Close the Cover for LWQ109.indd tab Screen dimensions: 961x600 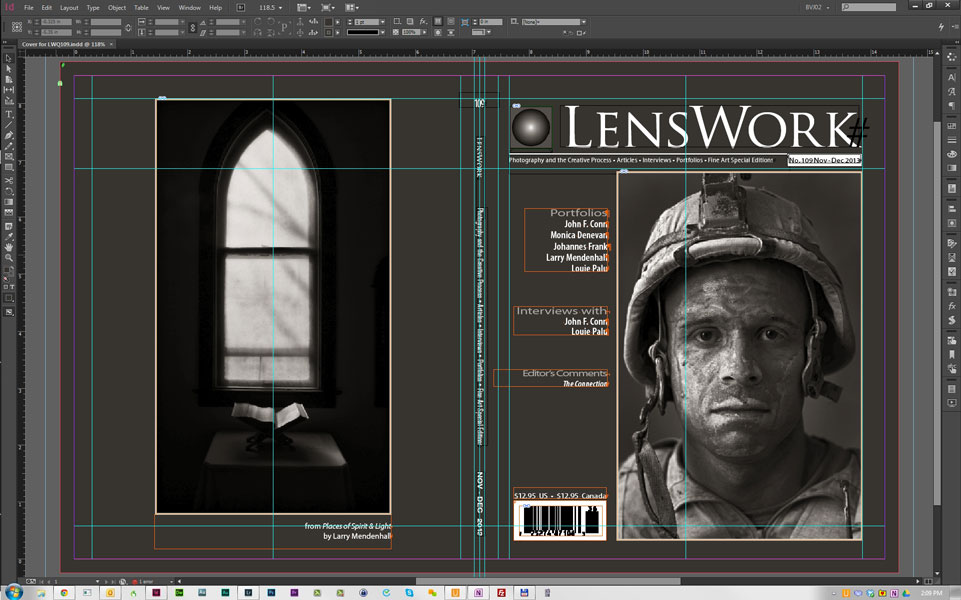coord(111,44)
